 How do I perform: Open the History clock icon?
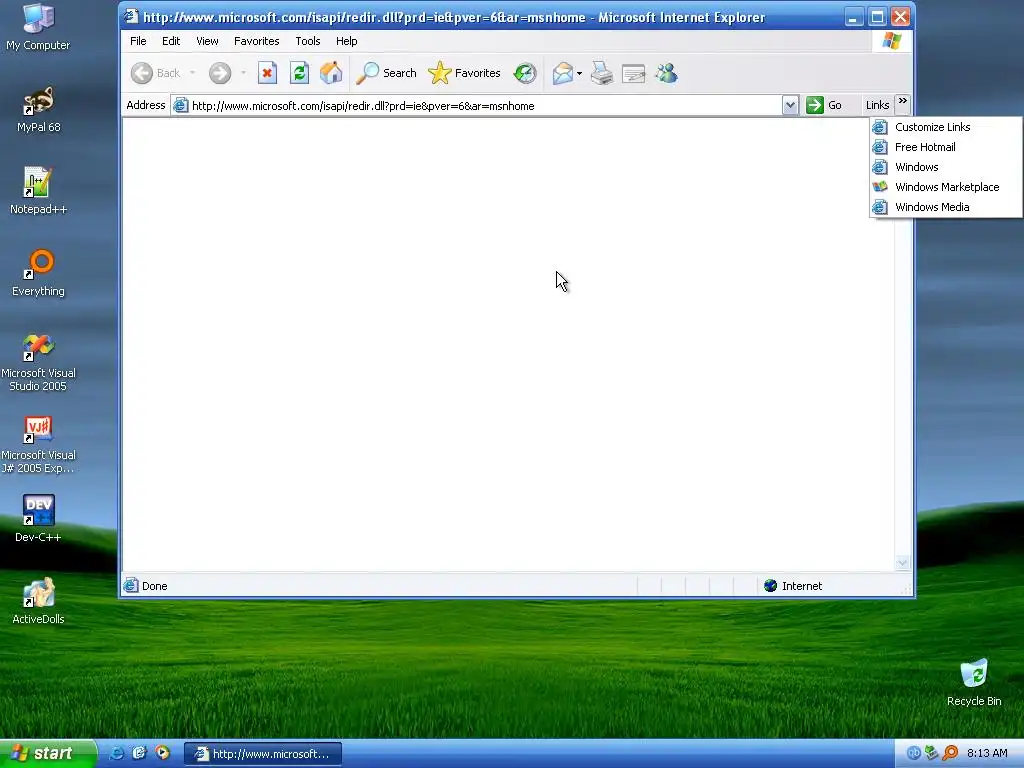[x=525, y=73]
